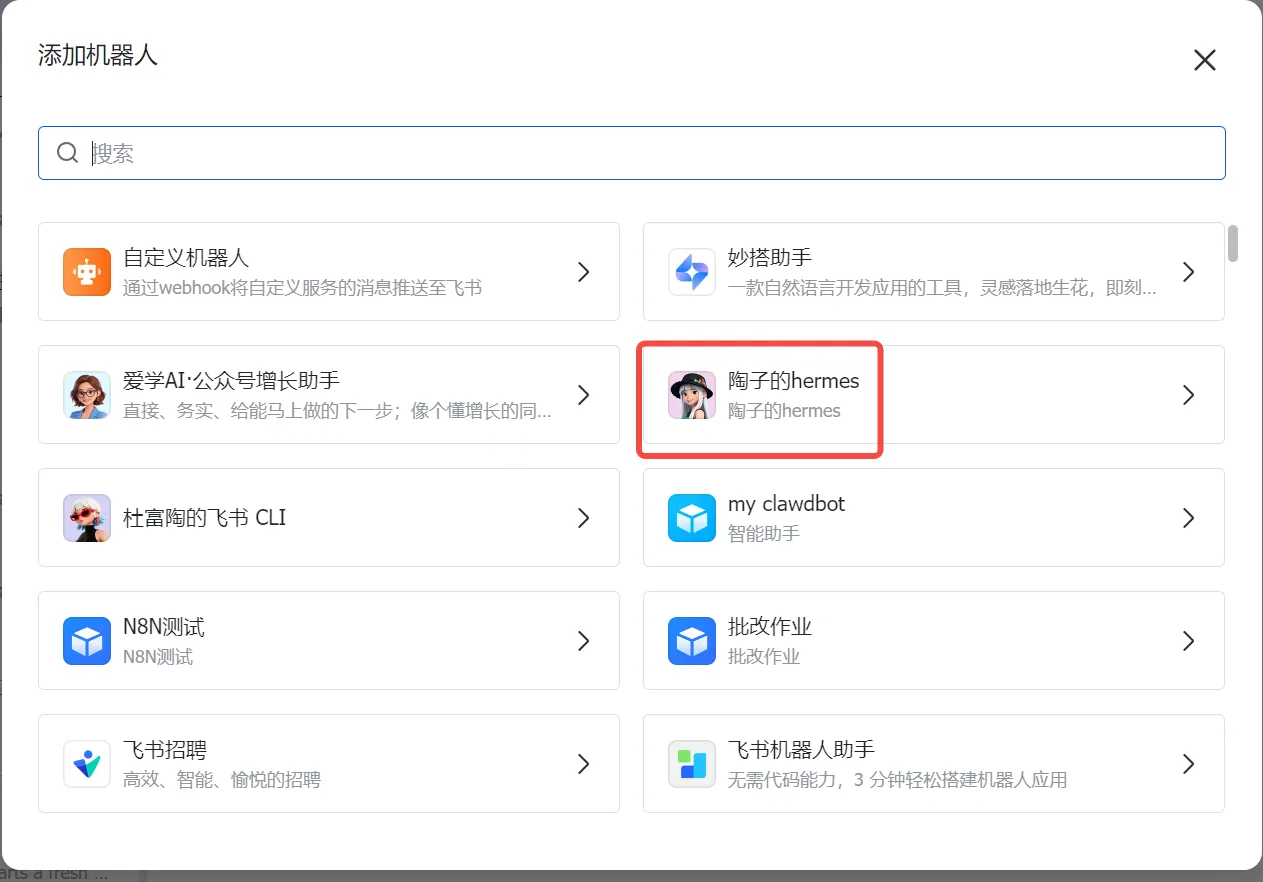Click the 妙搭助手 blue sparkle icon
The image size is (1263, 882).
(x=692, y=272)
